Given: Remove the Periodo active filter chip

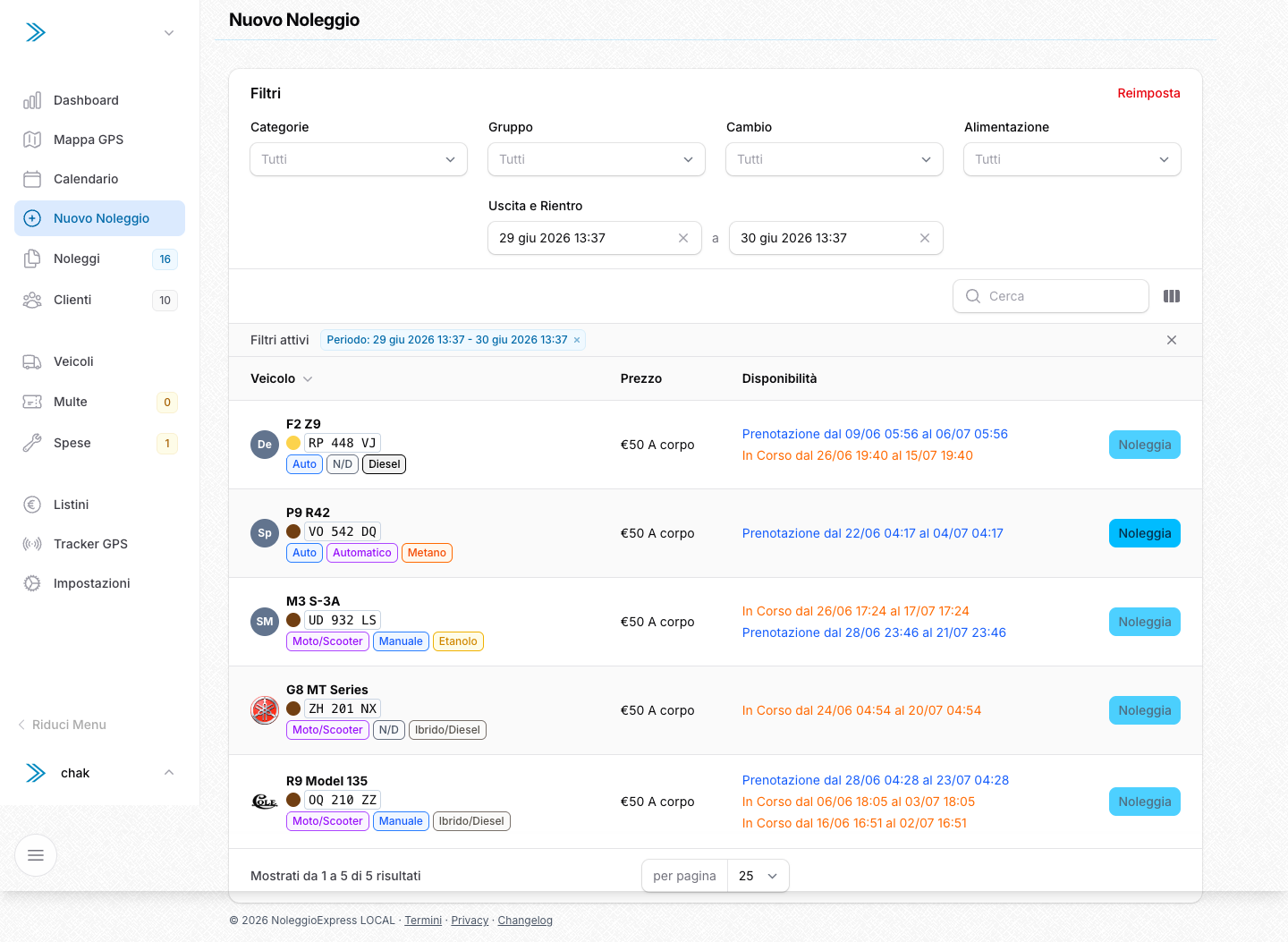Looking at the screenshot, I should pos(577,340).
